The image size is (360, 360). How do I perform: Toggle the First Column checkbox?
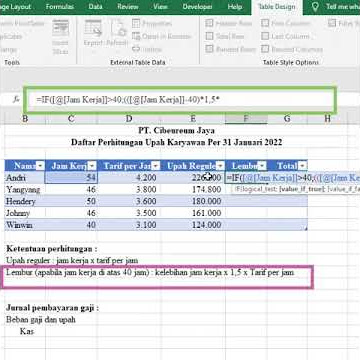[x=265, y=23]
